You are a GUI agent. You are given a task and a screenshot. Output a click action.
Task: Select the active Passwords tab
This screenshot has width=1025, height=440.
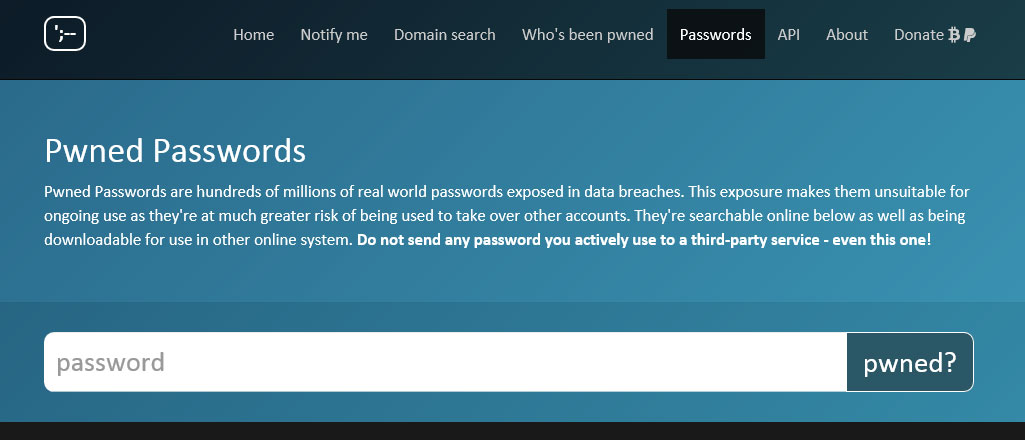pos(716,35)
